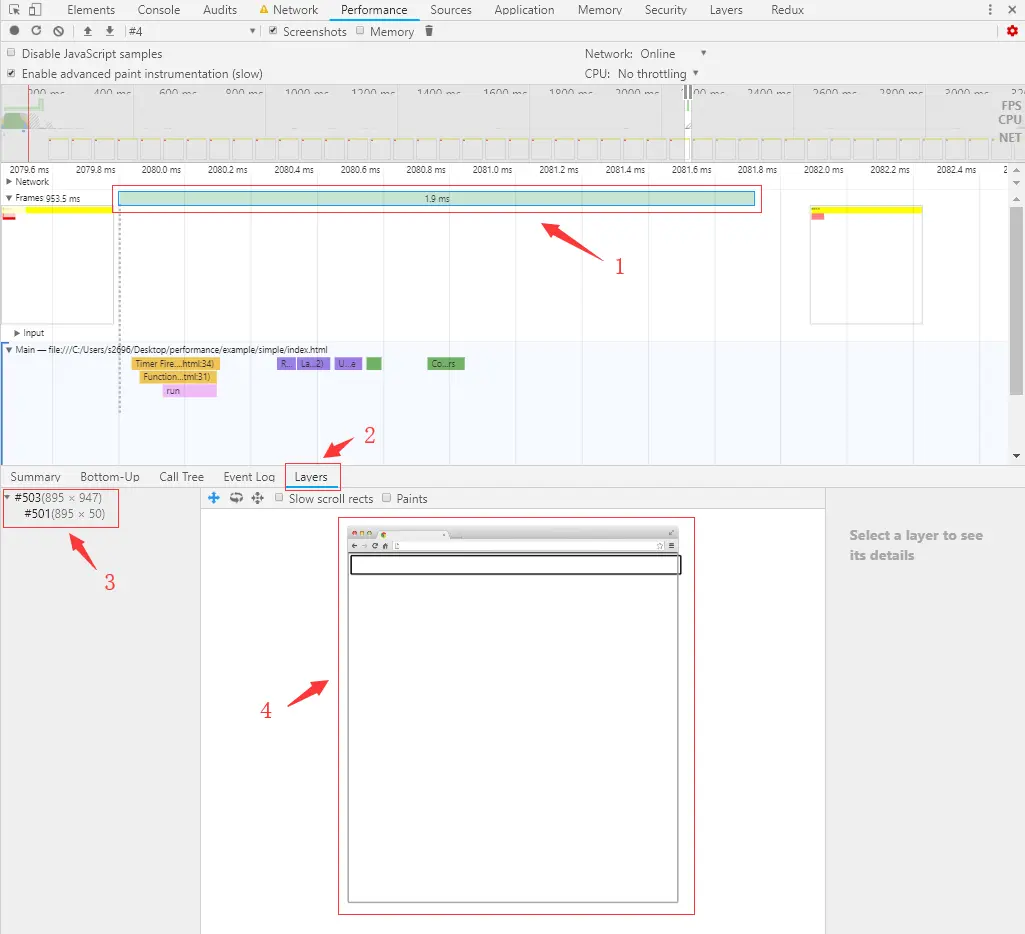
Task: Open the Console tab
Action: [159, 10]
